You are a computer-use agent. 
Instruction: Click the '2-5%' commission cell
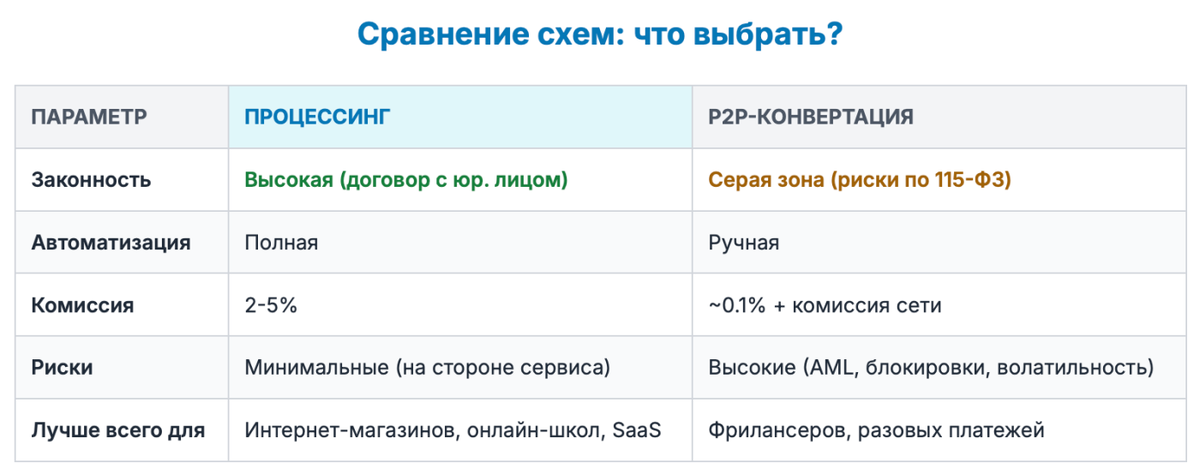tap(270, 305)
